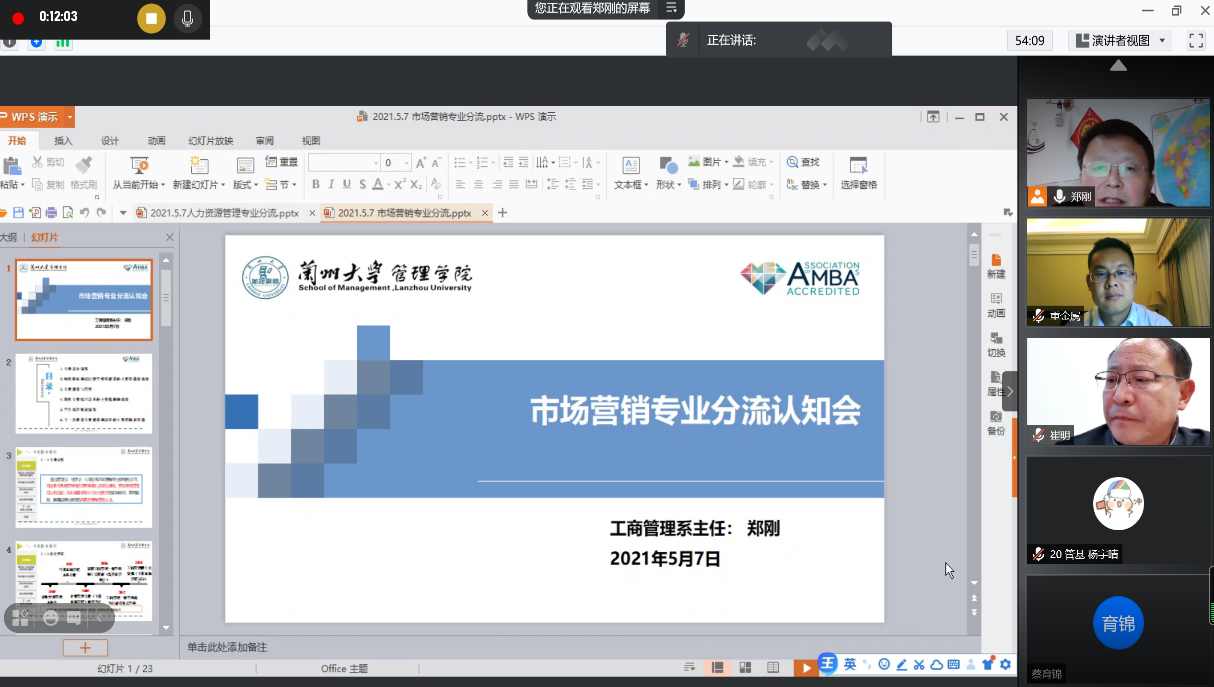Switch to the 插入 ribbon tab
1214x687 pixels.
click(63, 141)
